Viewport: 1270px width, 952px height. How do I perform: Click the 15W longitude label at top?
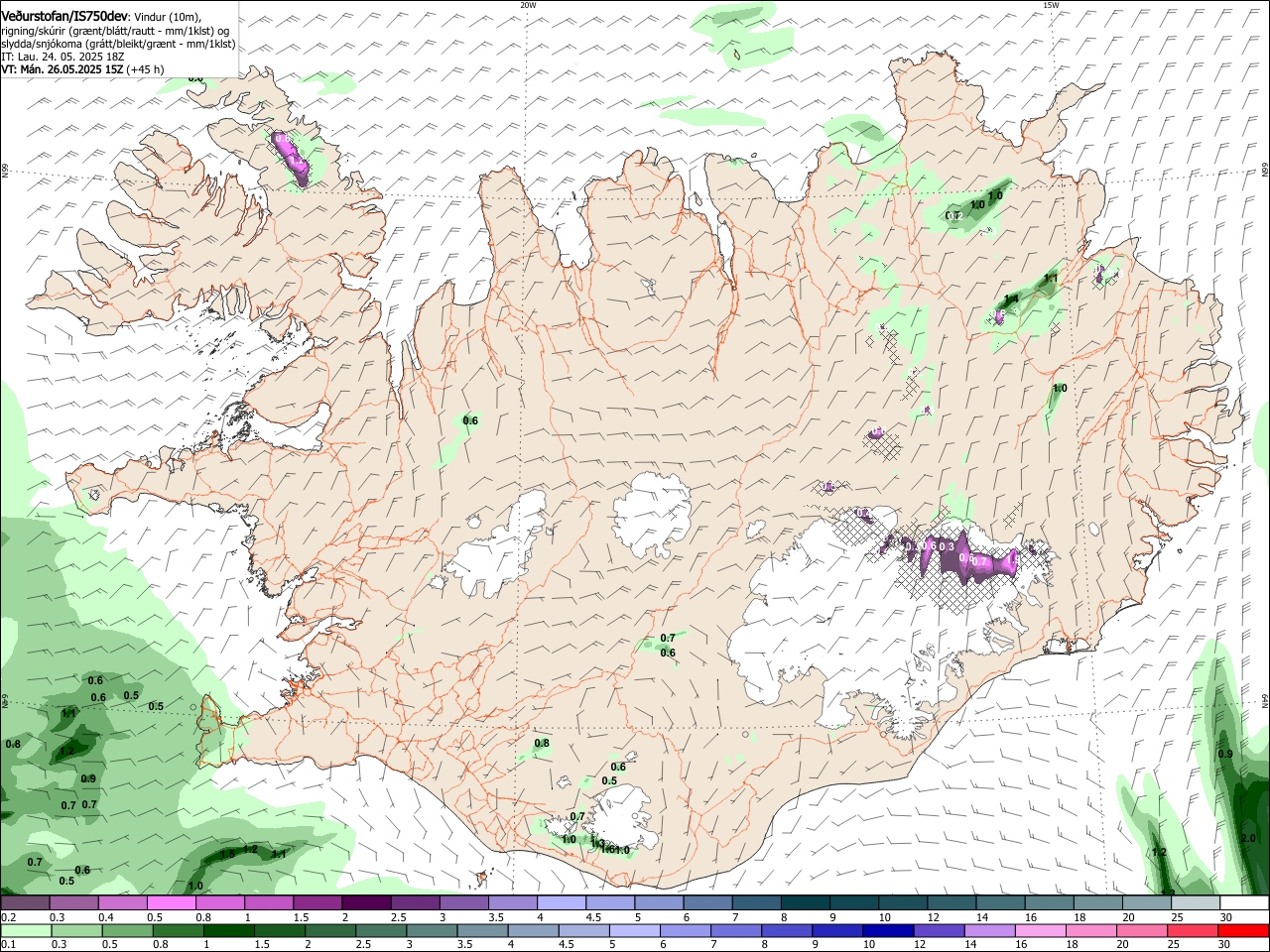click(1051, 5)
